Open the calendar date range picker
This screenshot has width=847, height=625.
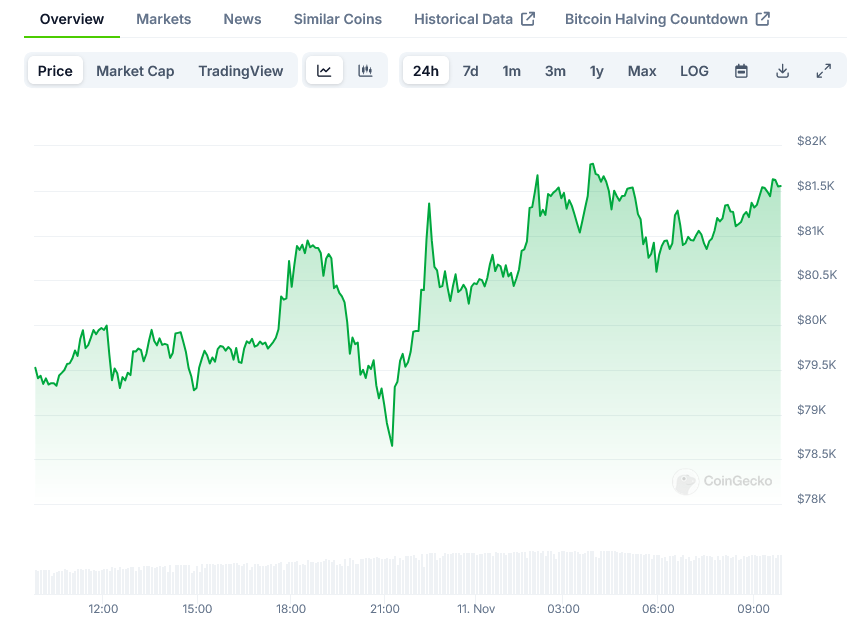(x=741, y=71)
